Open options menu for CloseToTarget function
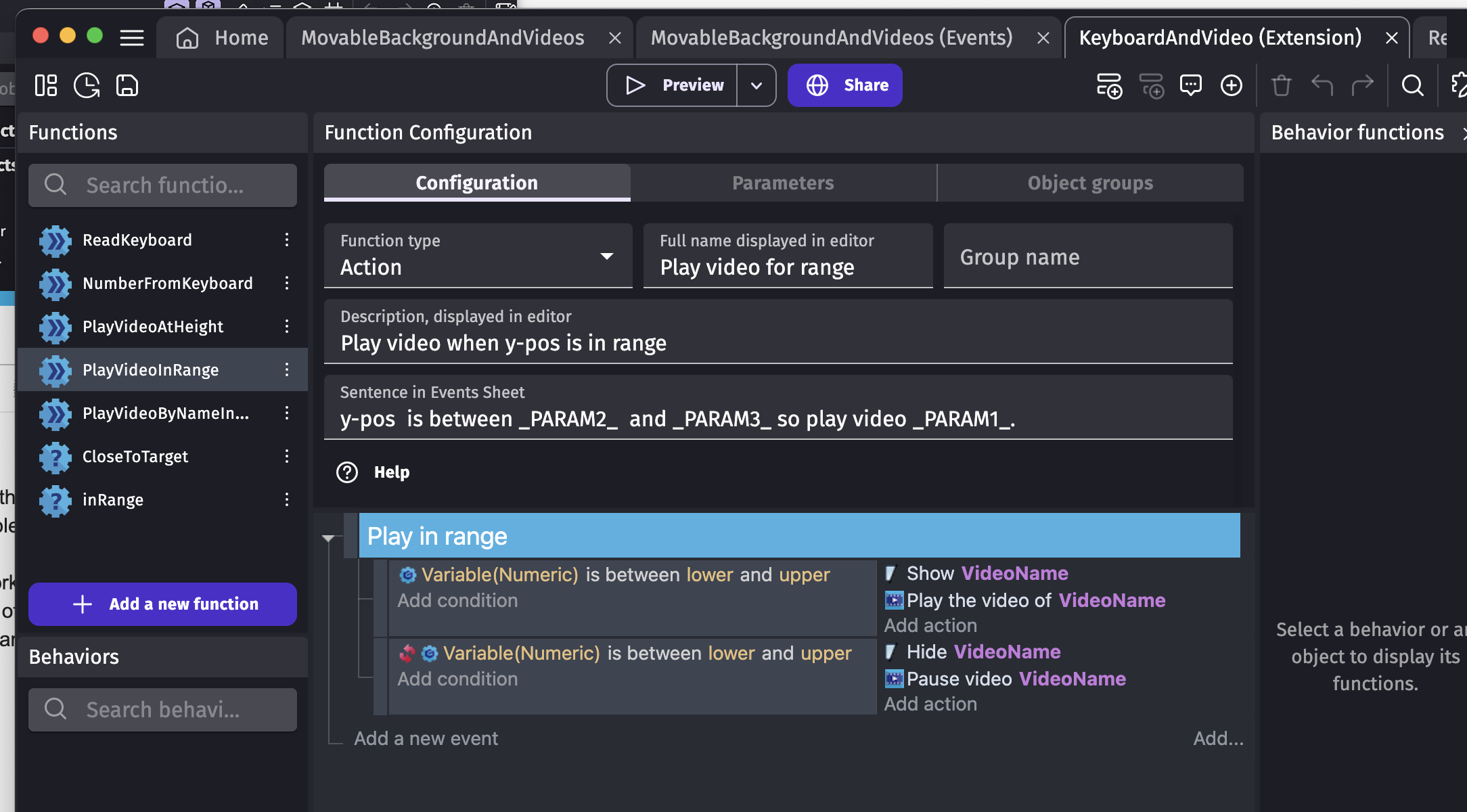 (x=287, y=456)
